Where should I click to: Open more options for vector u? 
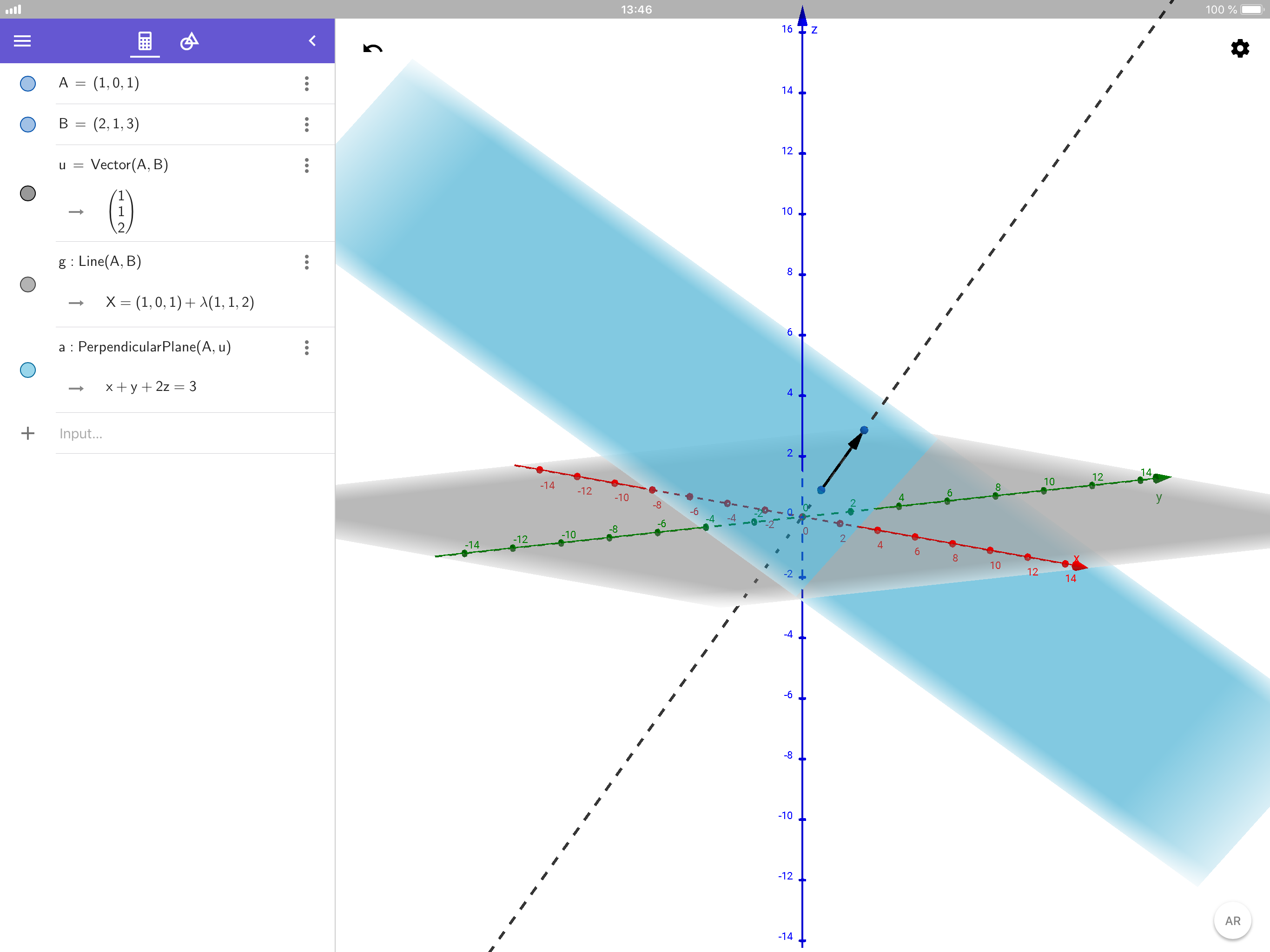click(307, 166)
